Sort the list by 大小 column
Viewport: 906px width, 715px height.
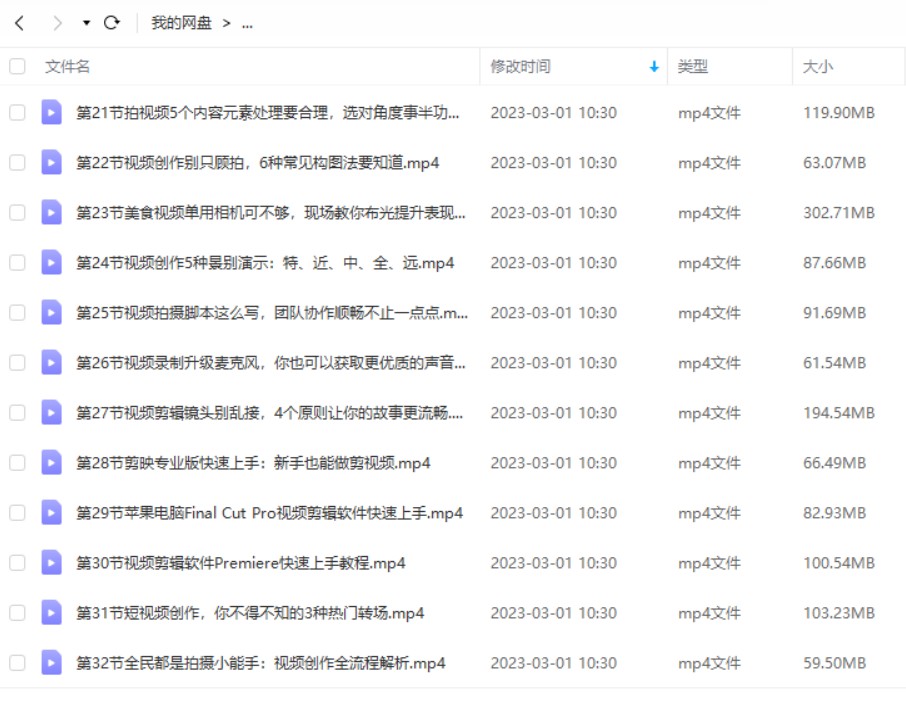tap(818, 66)
